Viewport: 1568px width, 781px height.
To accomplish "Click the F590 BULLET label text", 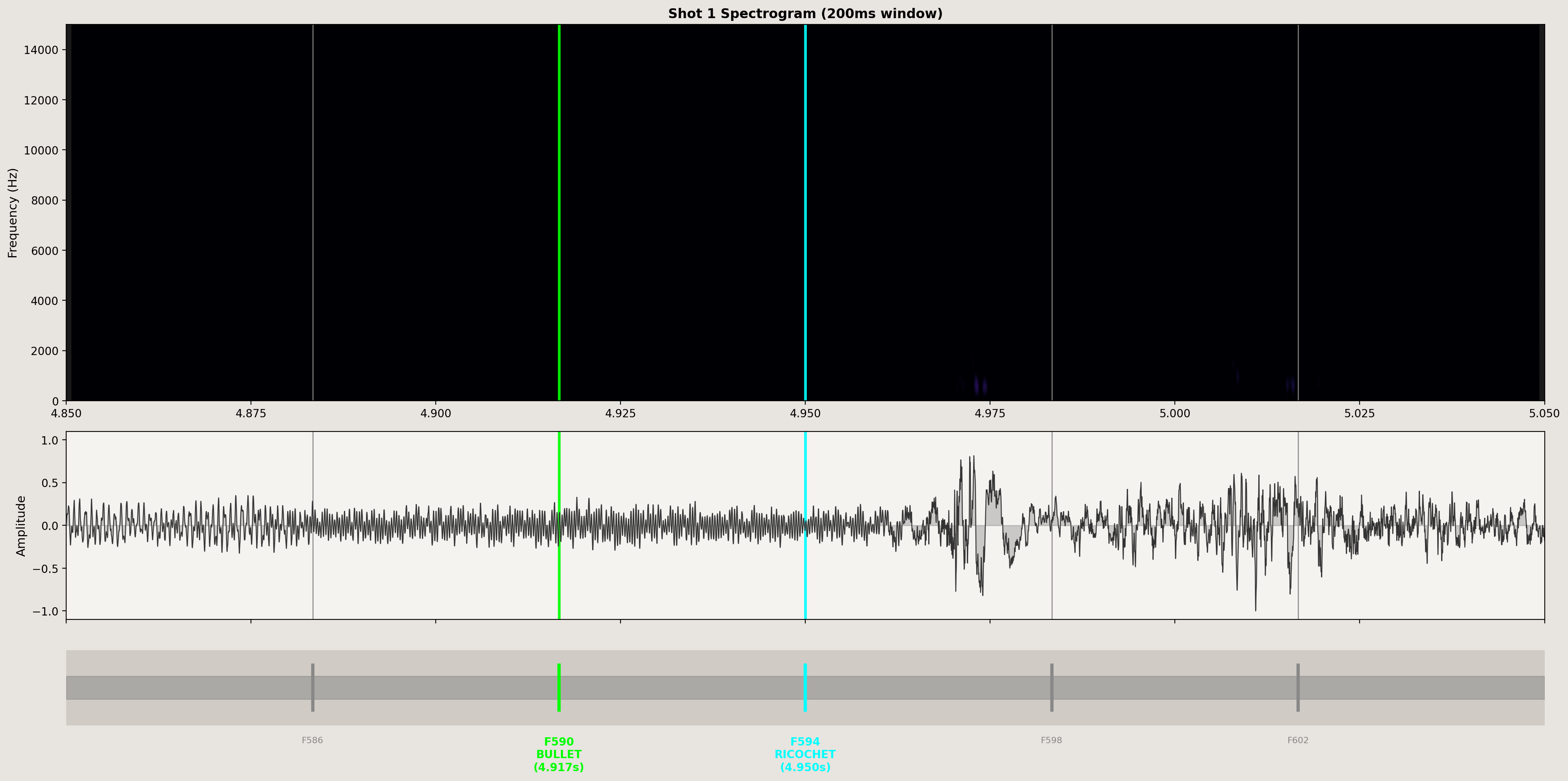I will tap(559, 755).
